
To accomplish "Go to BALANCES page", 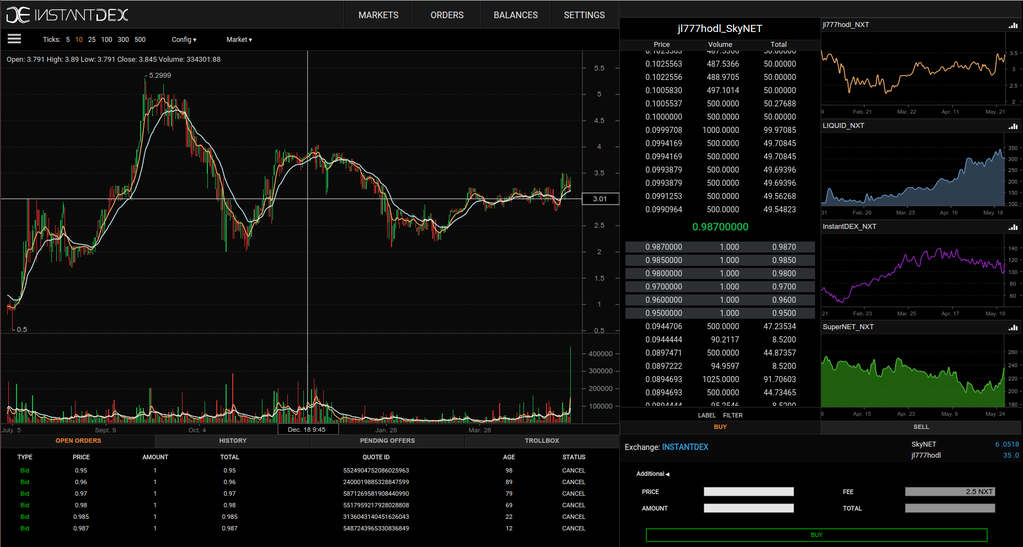I will [515, 15].
